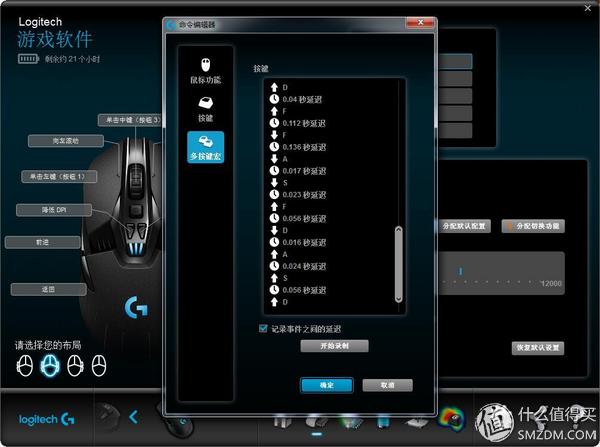Viewport: 600px width, 447px height.
Task: Click the blue DPI marker on the slider
Action: (x=460, y=271)
